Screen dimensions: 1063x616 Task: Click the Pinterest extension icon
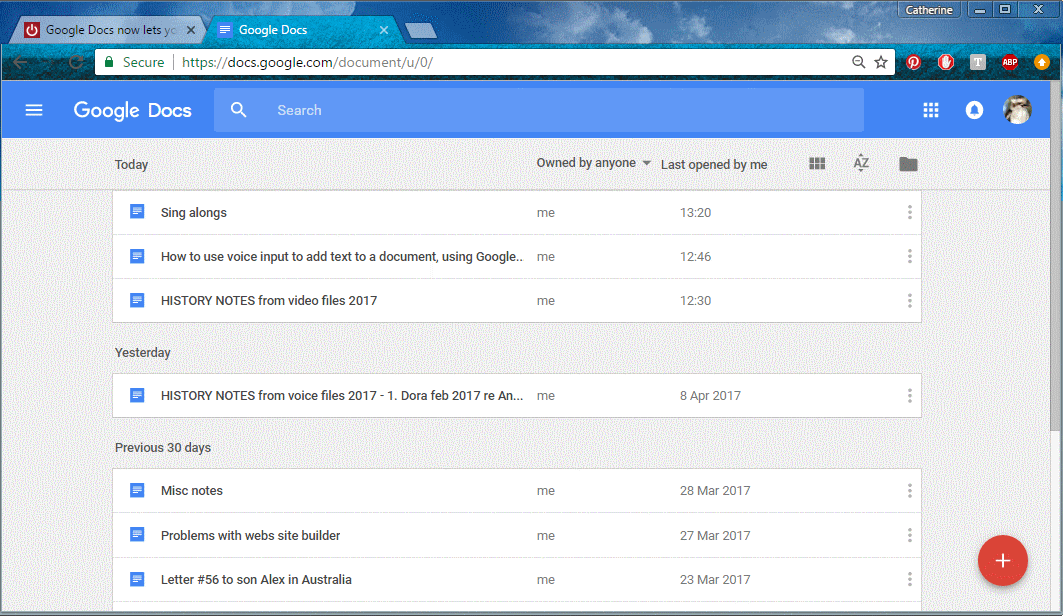(914, 62)
